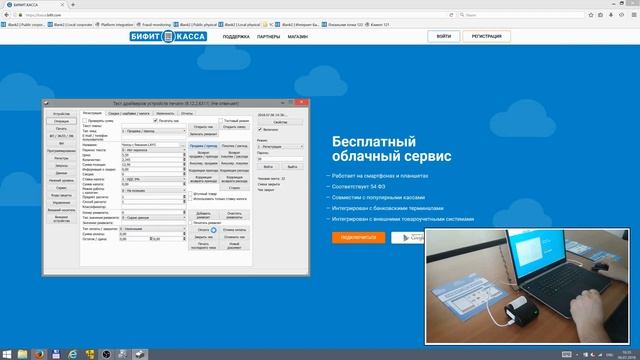This screenshot has height=360, width=640.
Task: Check the Печатать реквизит checkbox
Action: pos(191,223)
